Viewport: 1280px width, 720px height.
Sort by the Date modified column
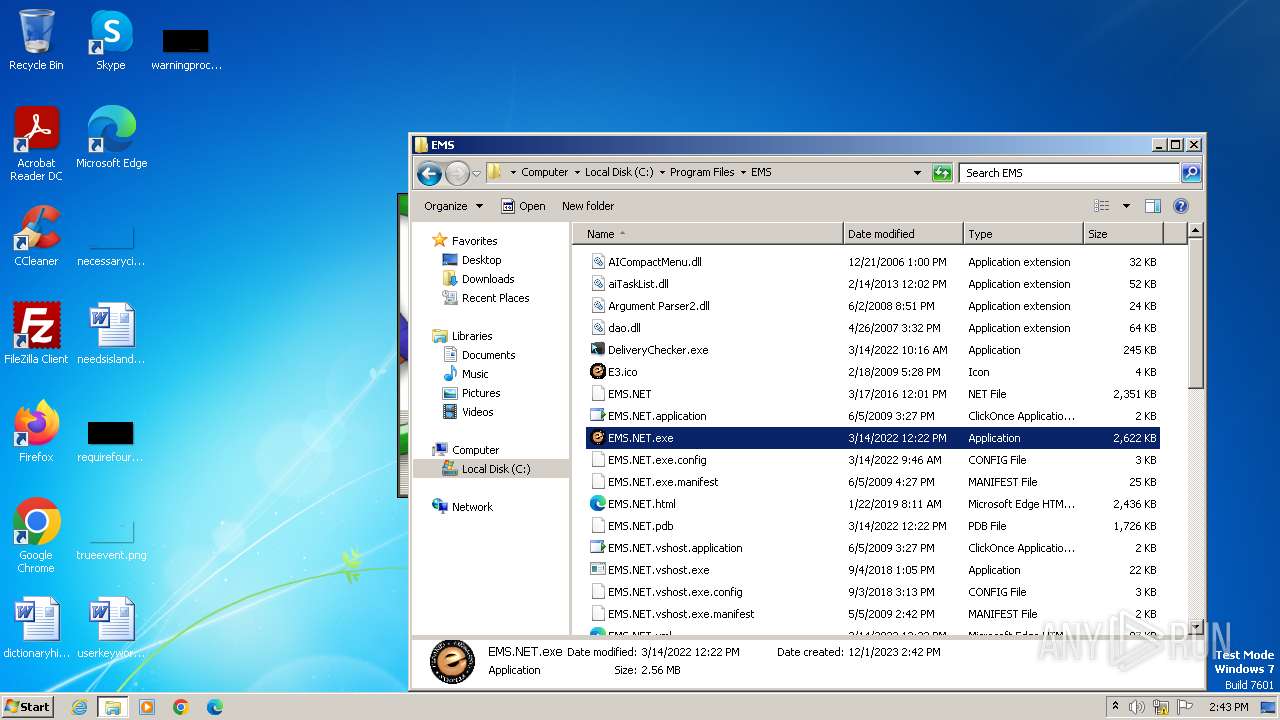[x=903, y=234]
